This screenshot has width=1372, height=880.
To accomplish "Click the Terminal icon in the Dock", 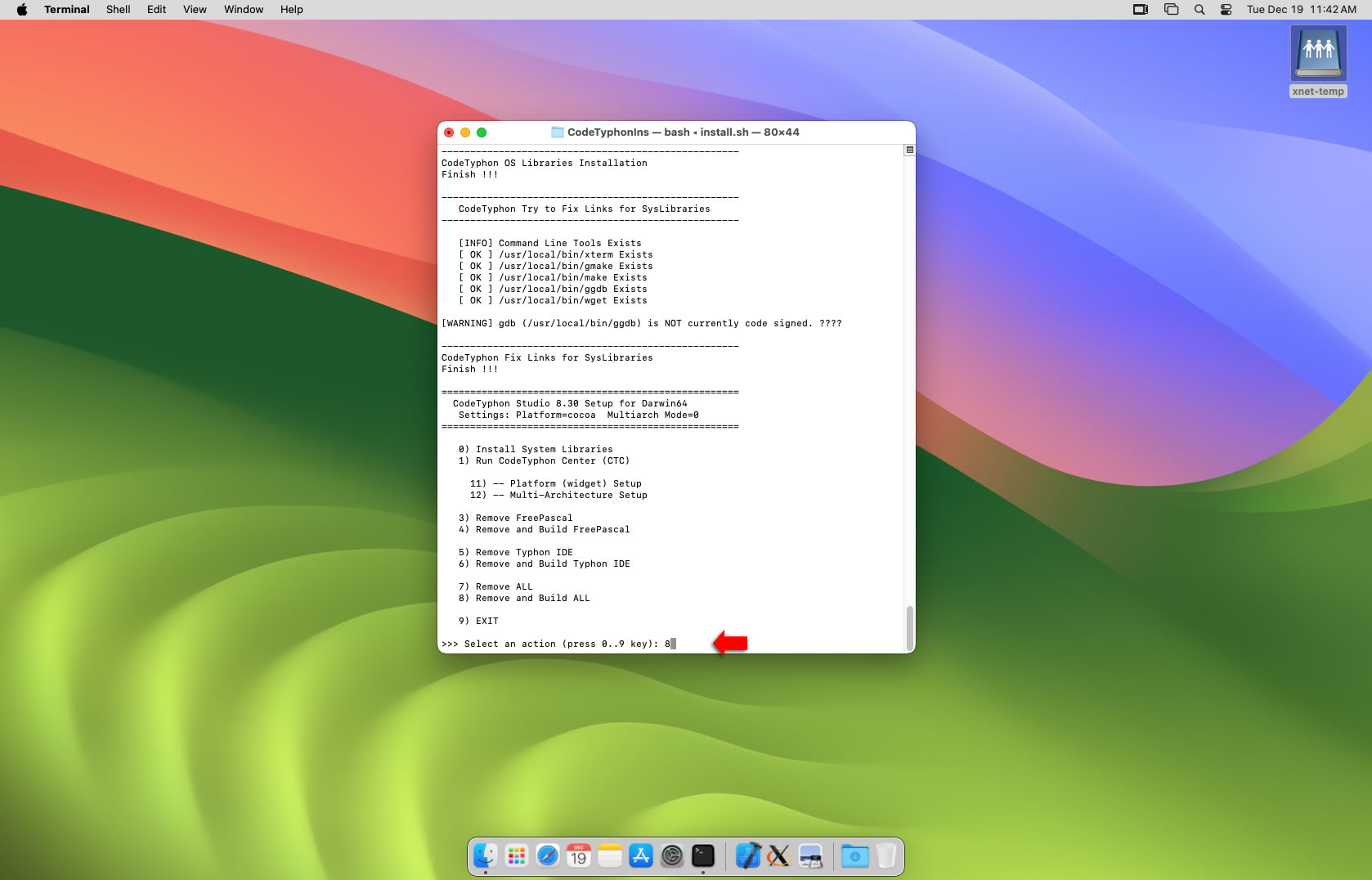I will point(703,856).
